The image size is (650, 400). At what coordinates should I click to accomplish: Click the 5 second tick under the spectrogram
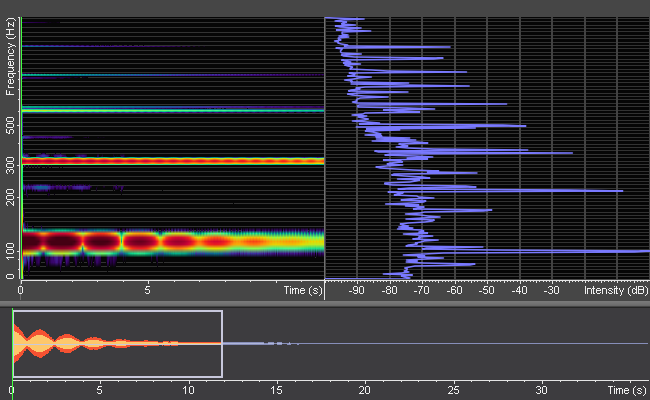[148, 291]
